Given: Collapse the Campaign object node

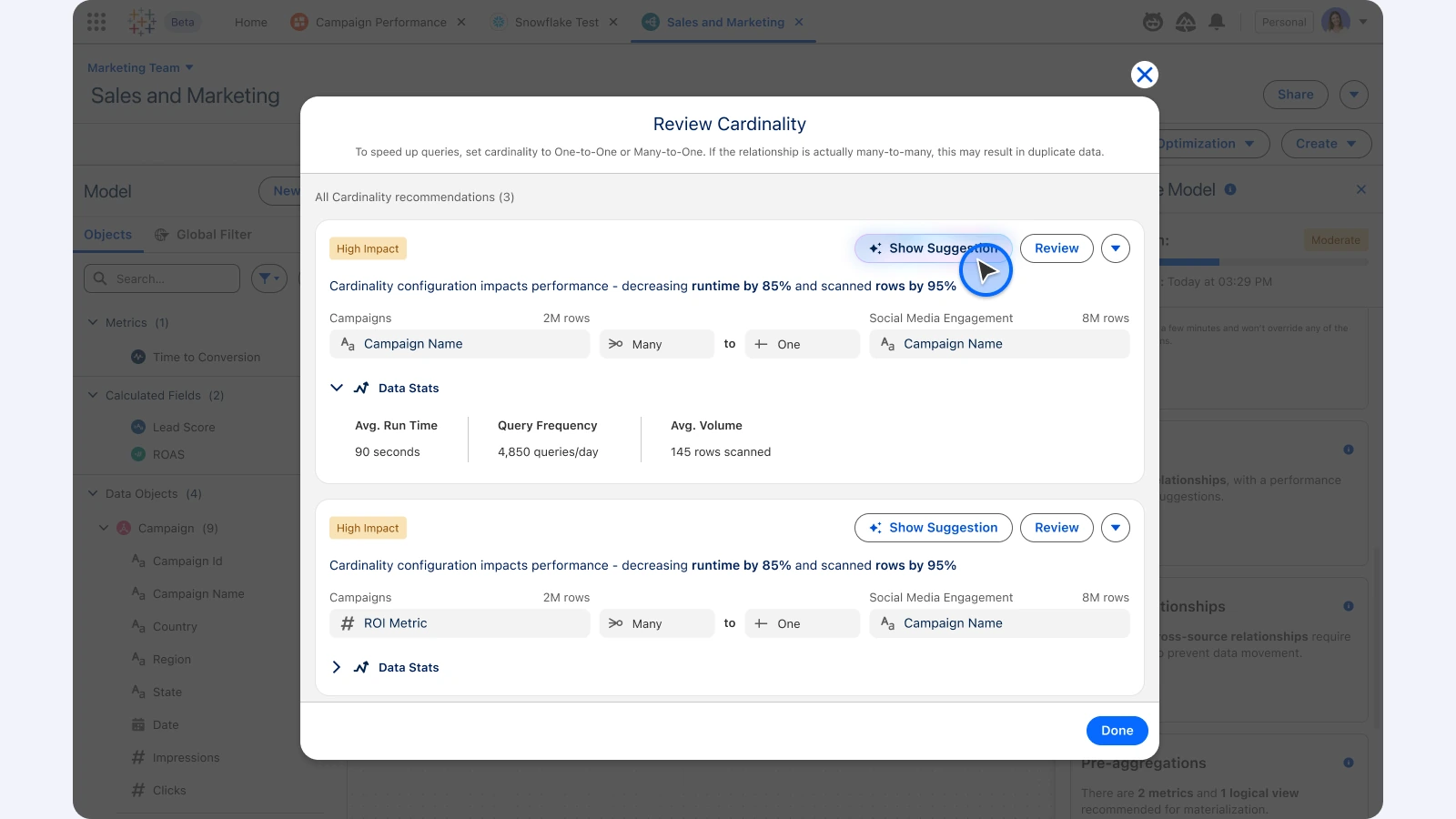Looking at the screenshot, I should click(x=104, y=528).
